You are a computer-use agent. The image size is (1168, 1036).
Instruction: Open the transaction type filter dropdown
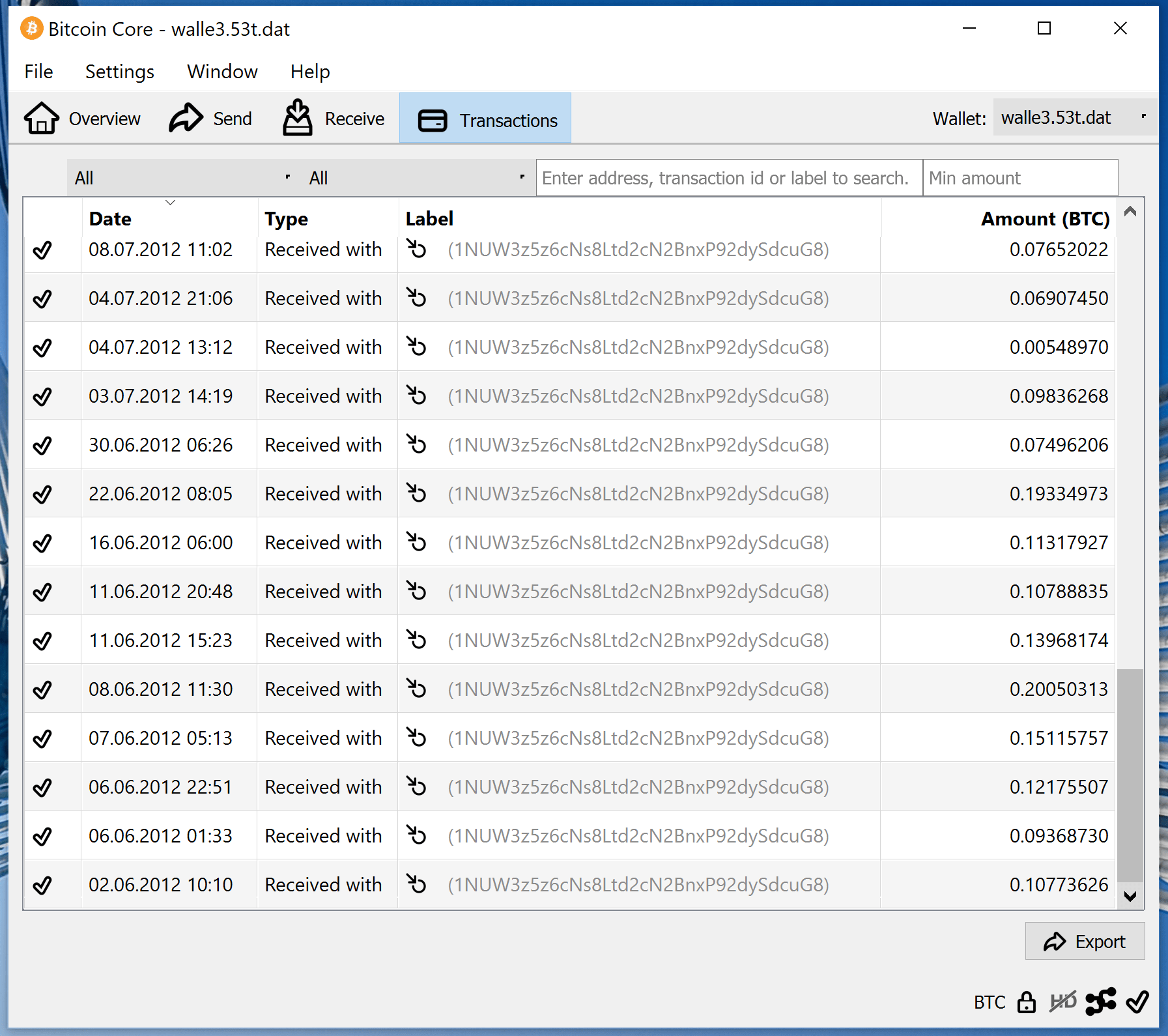click(x=417, y=177)
